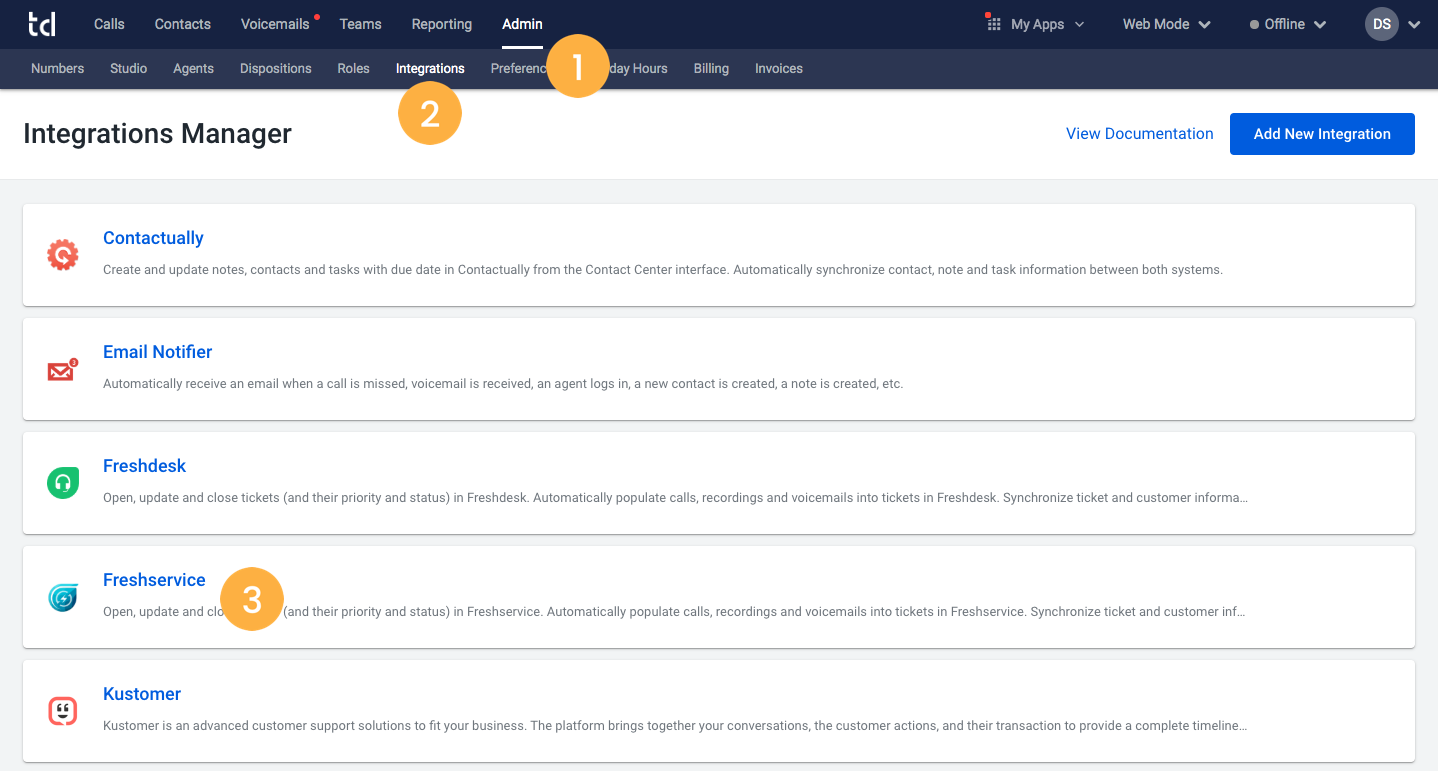Select Roles in the Admin submenu
The image size is (1438, 771).
coord(353,68)
